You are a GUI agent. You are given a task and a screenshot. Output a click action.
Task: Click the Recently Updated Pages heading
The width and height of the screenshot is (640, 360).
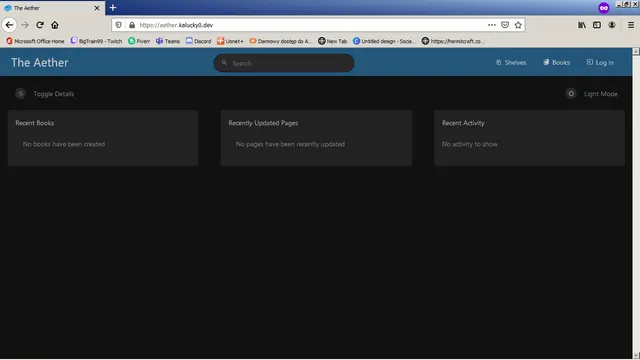click(x=263, y=123)
